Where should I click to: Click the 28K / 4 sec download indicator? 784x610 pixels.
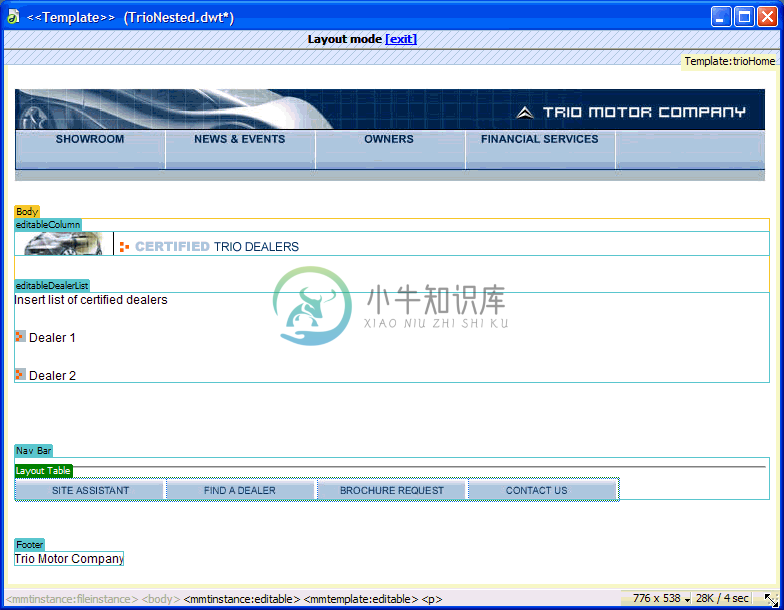pyautogui.click(x=722, y=598)
